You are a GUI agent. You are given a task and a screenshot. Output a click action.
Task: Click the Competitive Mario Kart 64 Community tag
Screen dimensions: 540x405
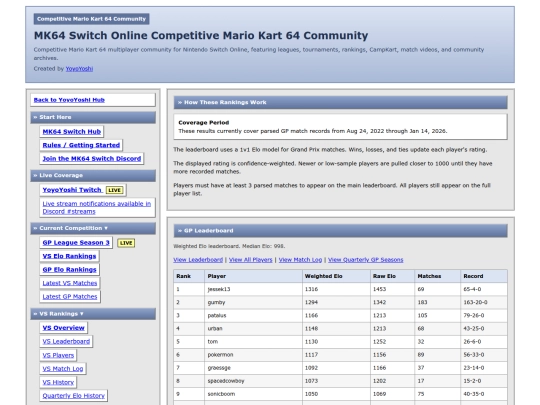coord(91,19)
